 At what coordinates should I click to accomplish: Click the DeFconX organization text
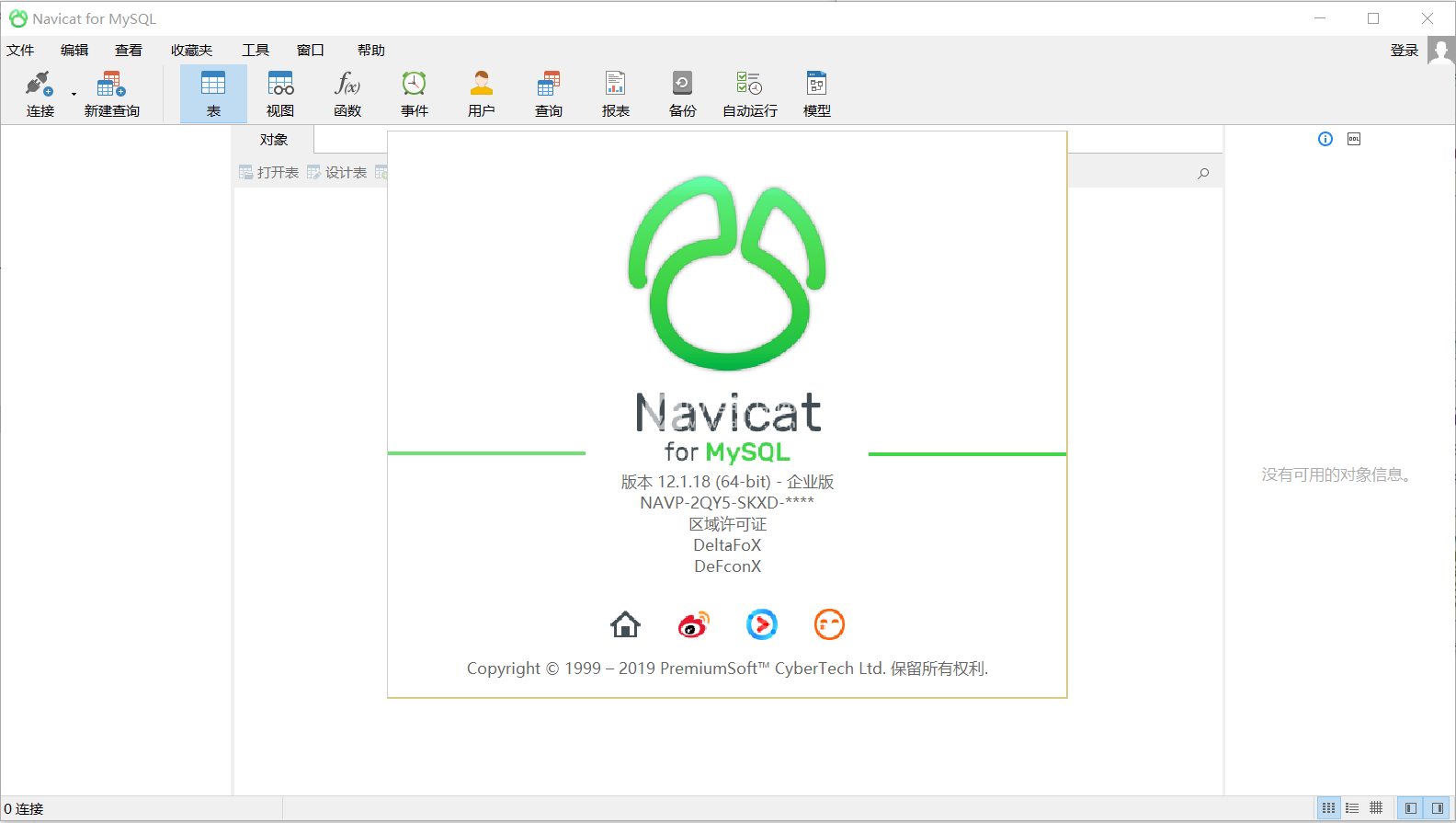(x=727, y=566)
